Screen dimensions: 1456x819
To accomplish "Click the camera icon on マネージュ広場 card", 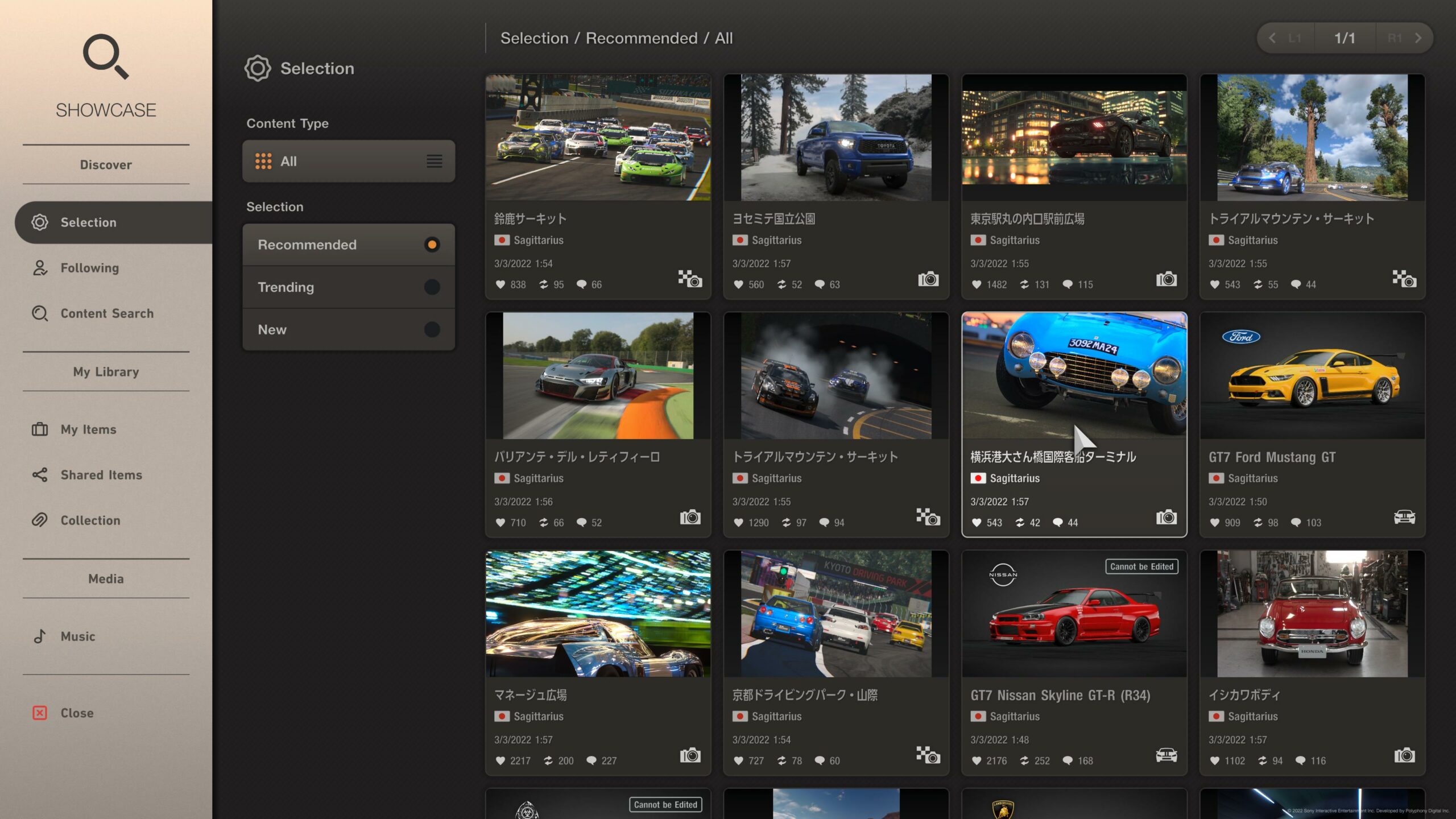I will tap(690, 755).
